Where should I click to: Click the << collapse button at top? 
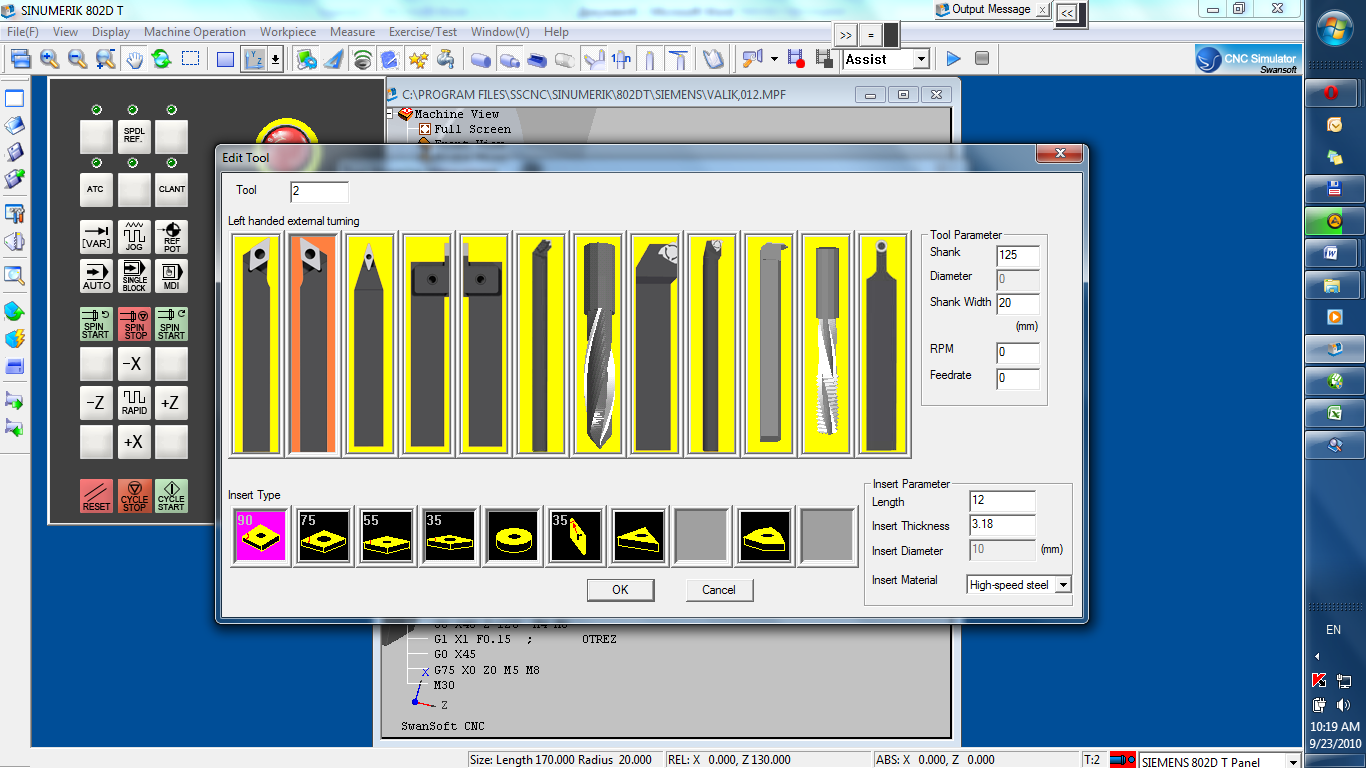(x=1068, y=13)
